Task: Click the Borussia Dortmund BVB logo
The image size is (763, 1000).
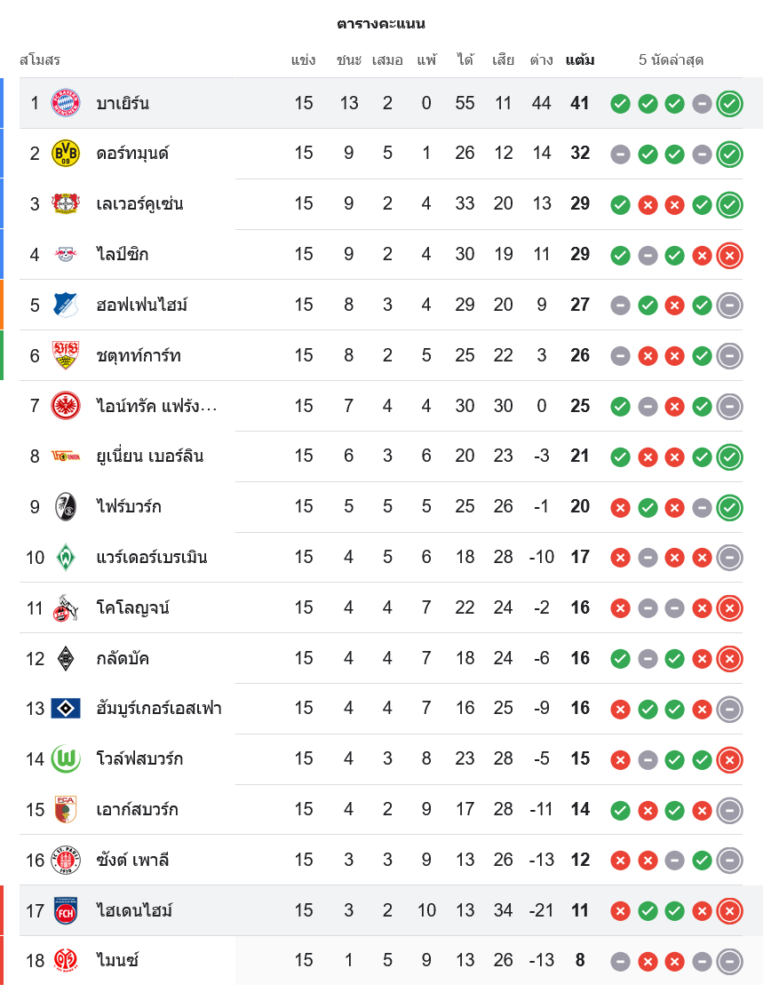Action: click(x=66, y=153)
